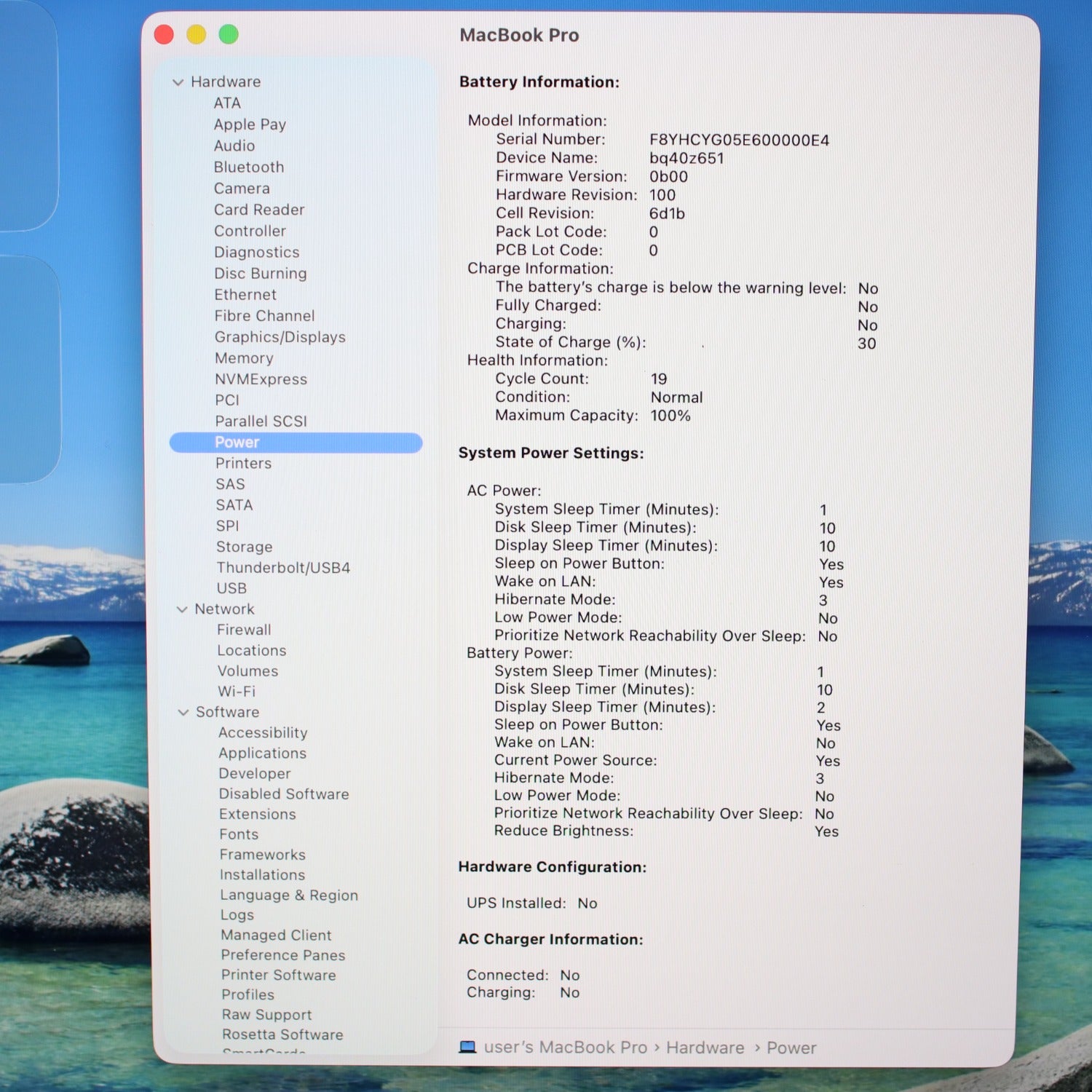Screen dimensions: 1092x1092
Task: Open the Graphics/Displays hardware entry
Action: point(280,337)
